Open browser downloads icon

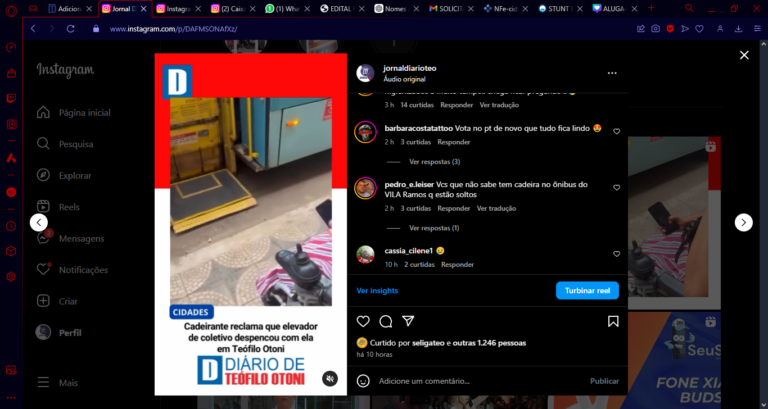click(x=738, y=29)
